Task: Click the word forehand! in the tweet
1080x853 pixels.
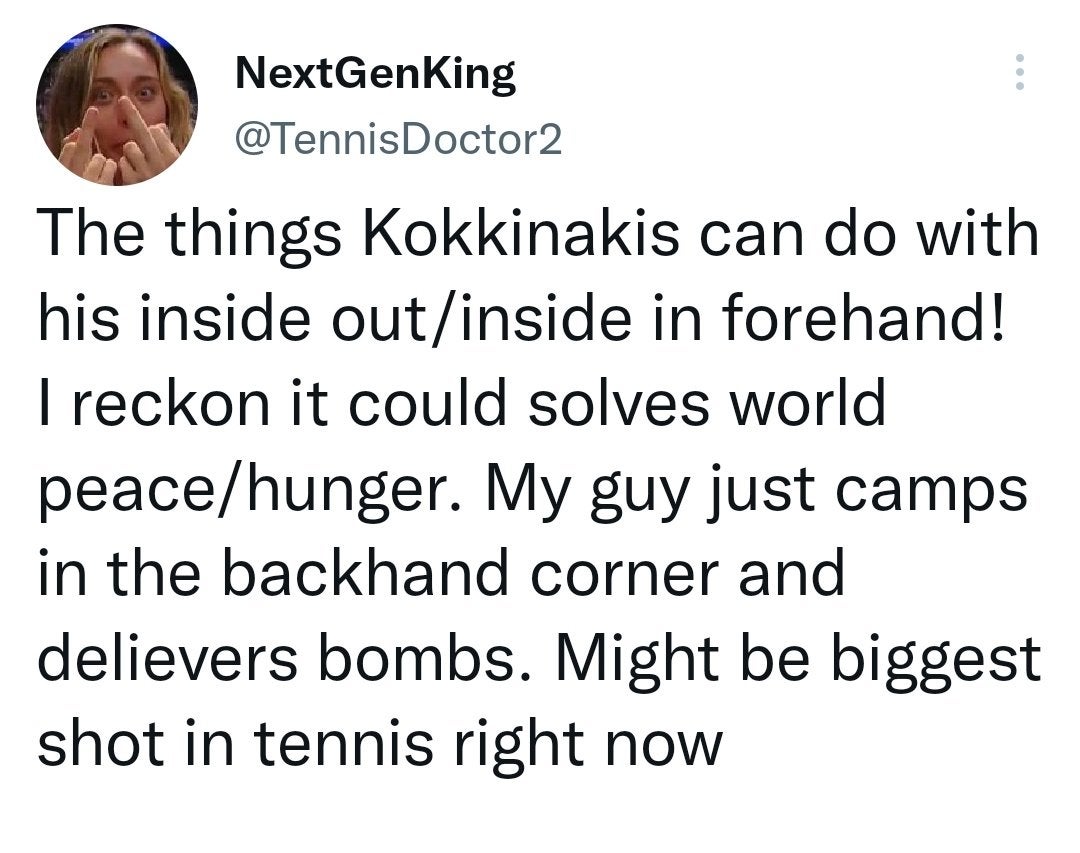Action: pyautogui.click(x=863, y=318)
